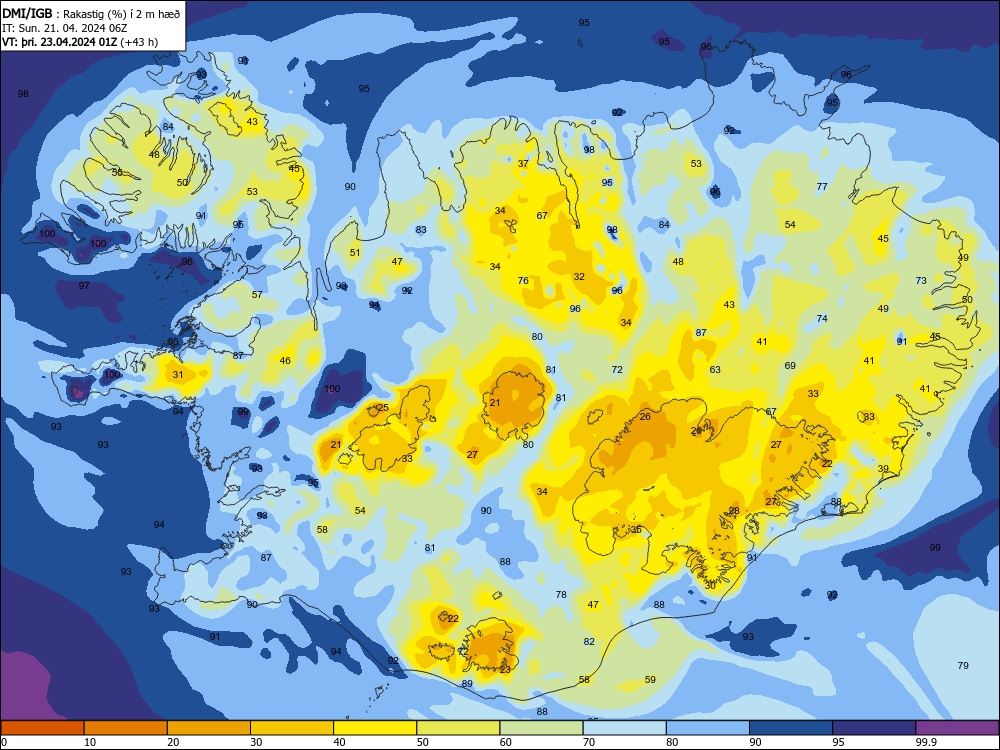Select the 90–95 dark blue legend swatch
The image size is (1000, 750).
791,728
